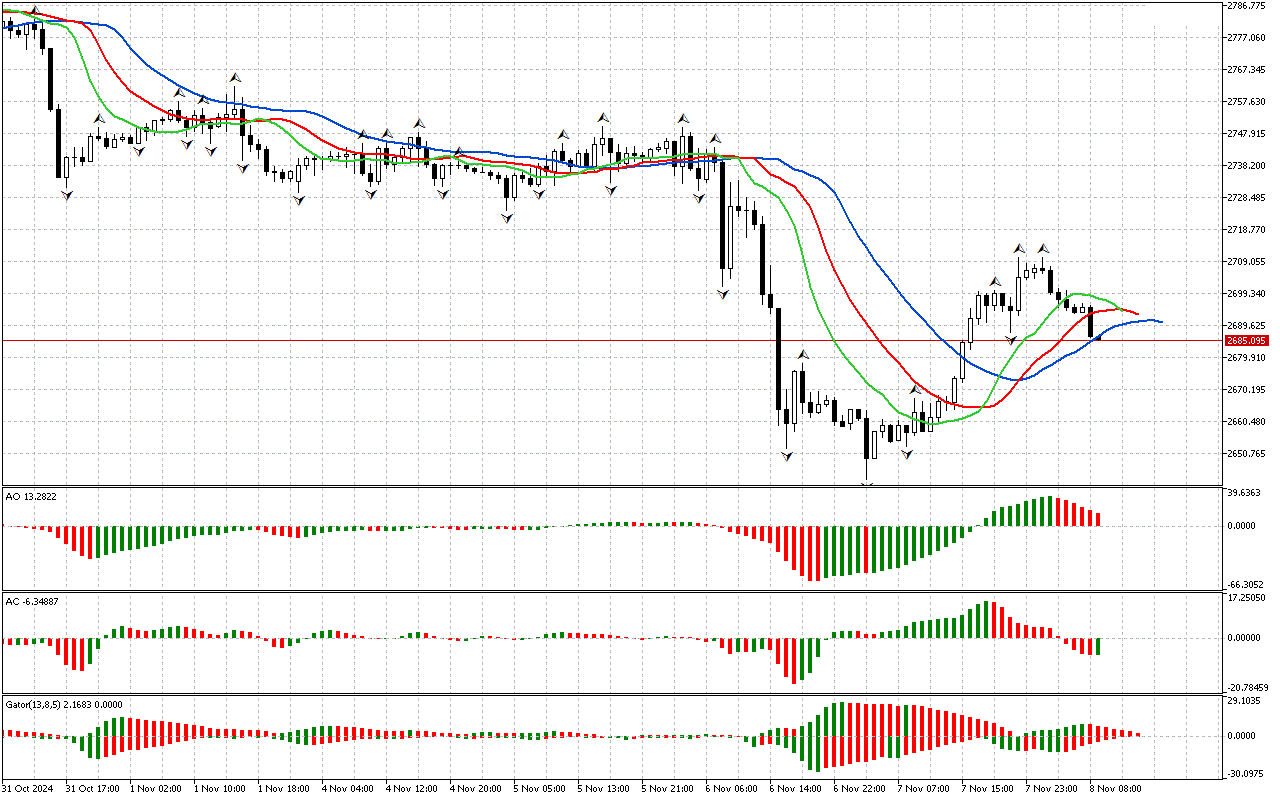Click the 7 Nov 15:00 time label

(988, 789)
